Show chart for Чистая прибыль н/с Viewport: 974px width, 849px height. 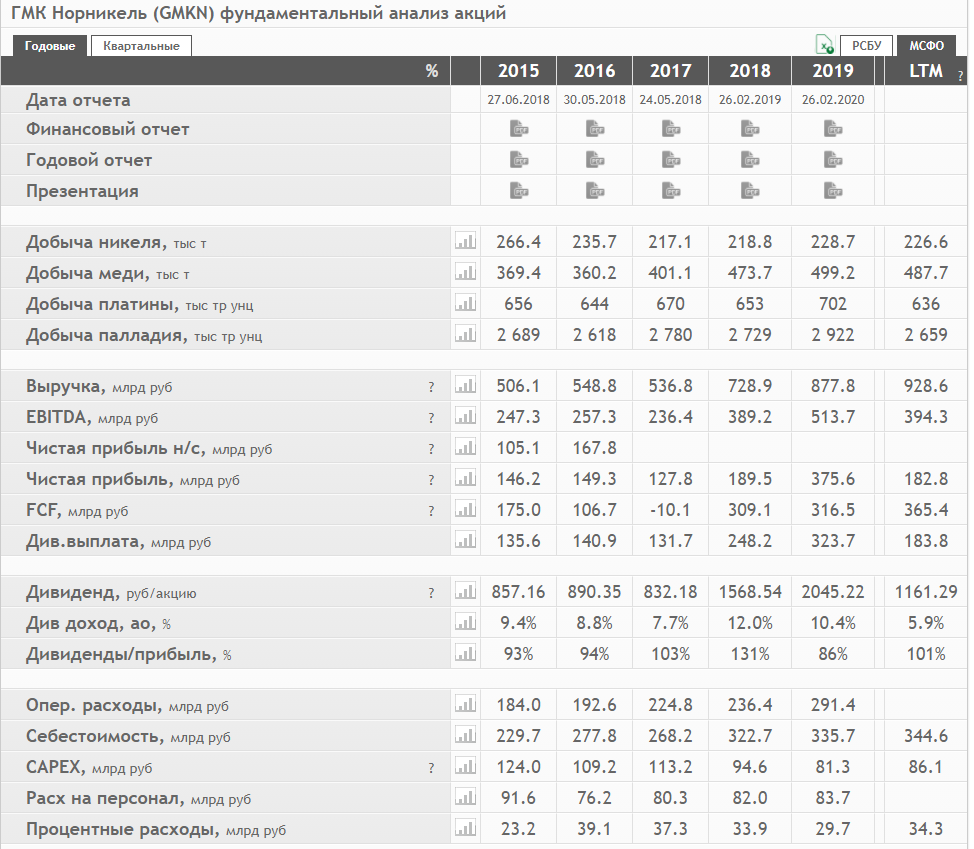[x=465, y=447]
